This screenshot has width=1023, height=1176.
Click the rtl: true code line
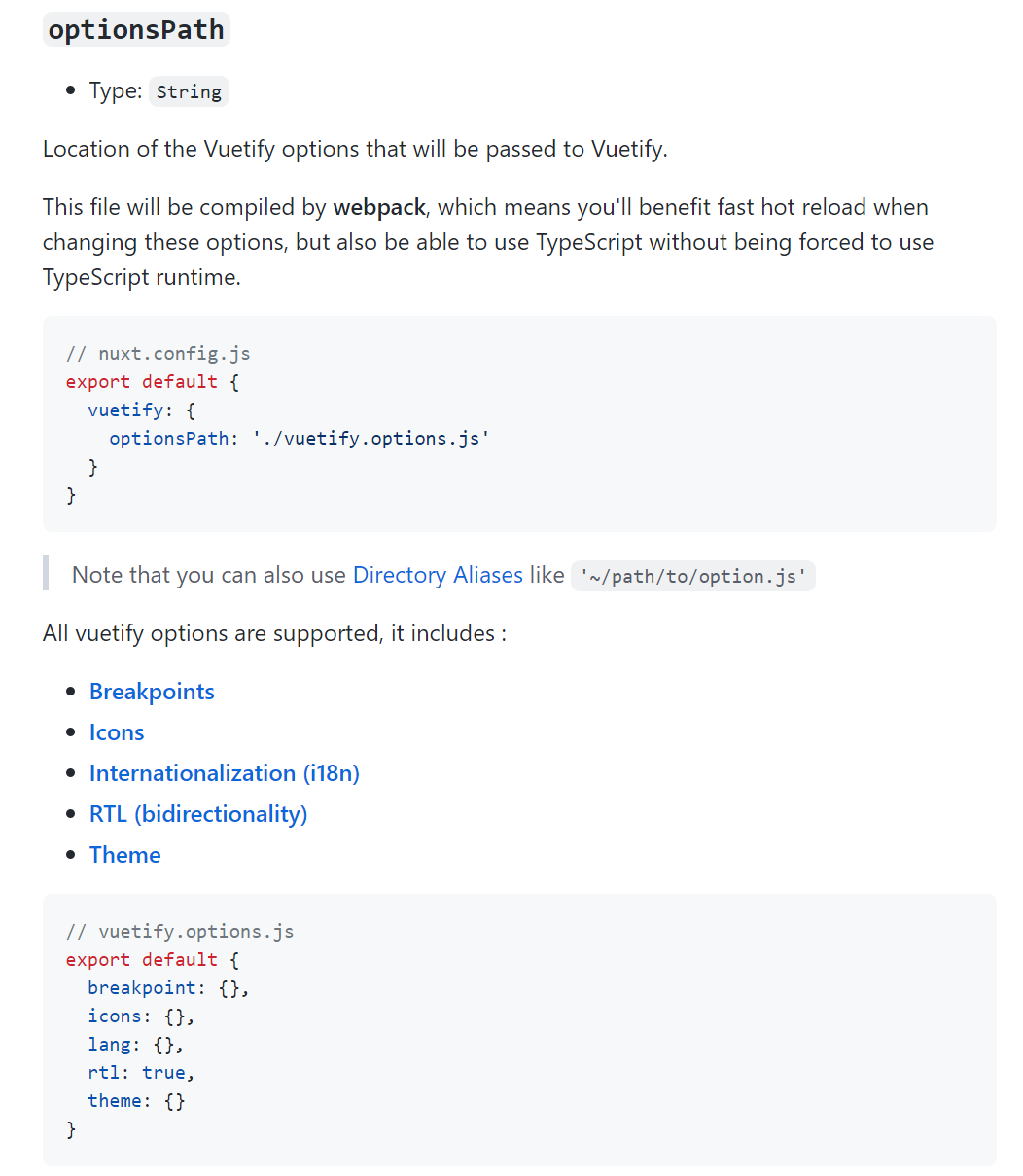point(142,1072)
